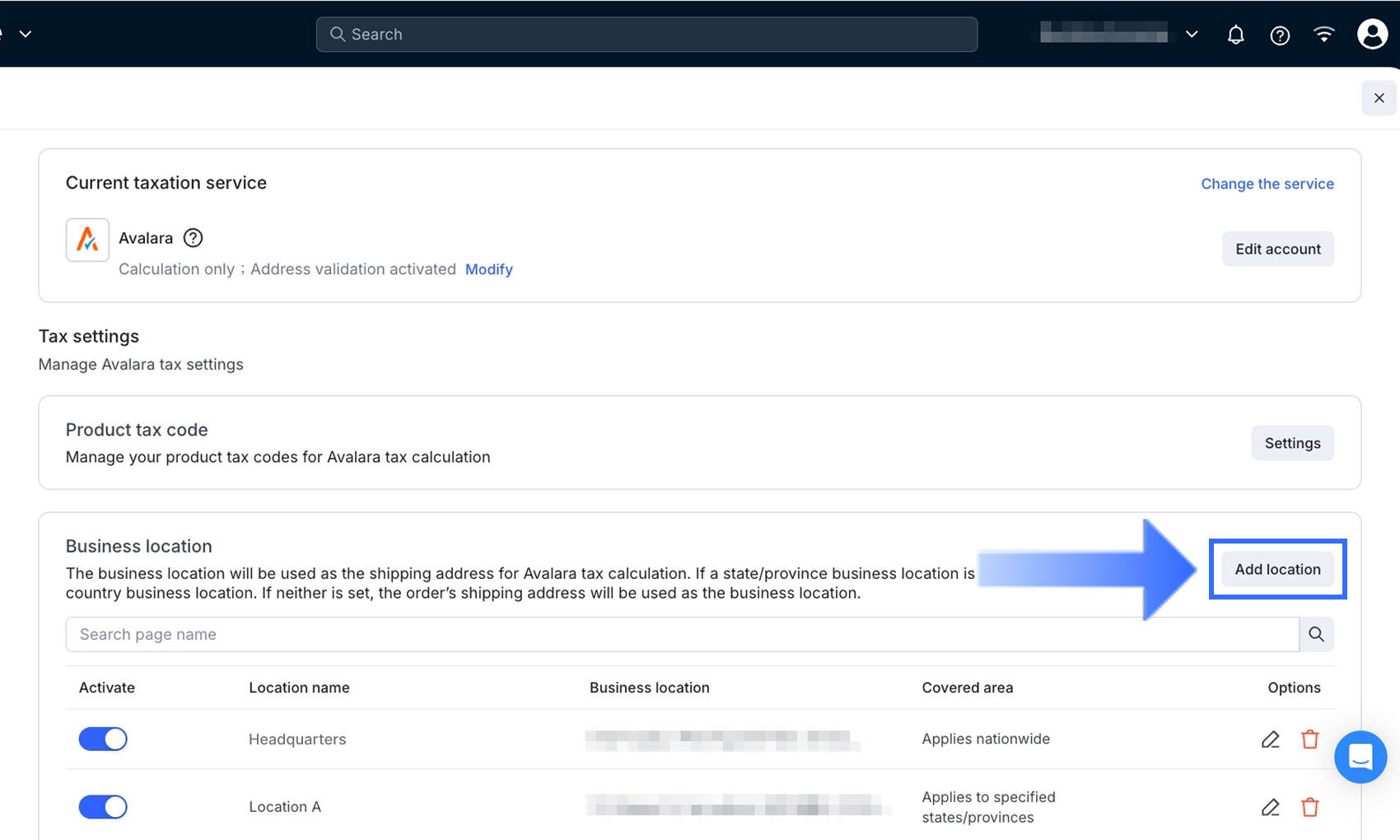
Task: Open the help question mark icon in top bar
Action: click(x=1280, y=35)
